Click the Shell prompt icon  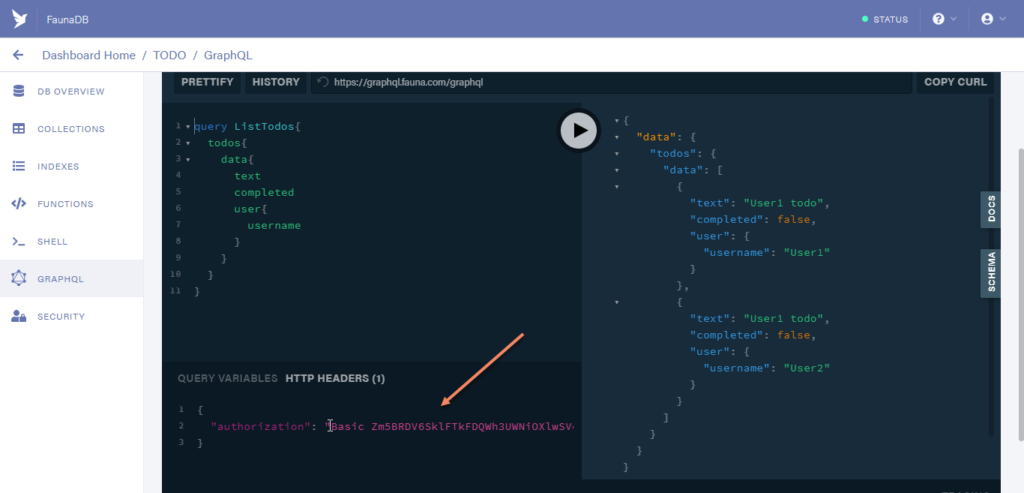click(19, 242)
